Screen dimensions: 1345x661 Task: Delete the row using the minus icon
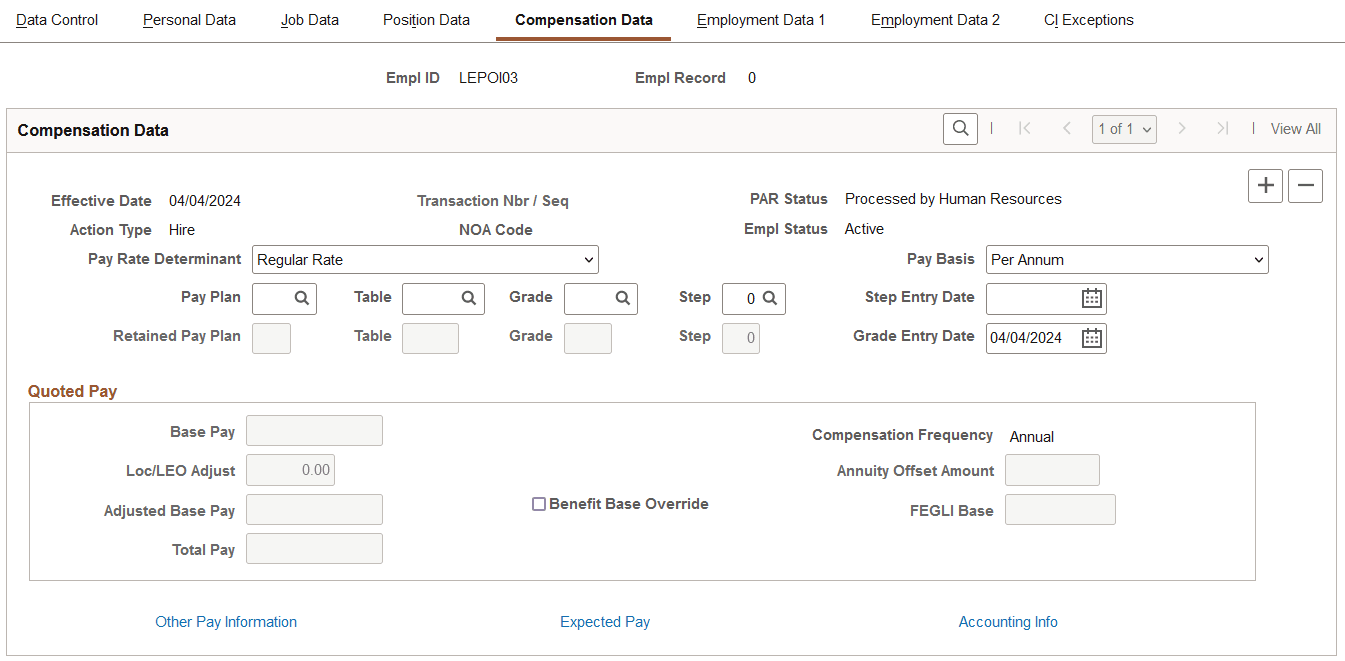click(x=1305, y=185)
